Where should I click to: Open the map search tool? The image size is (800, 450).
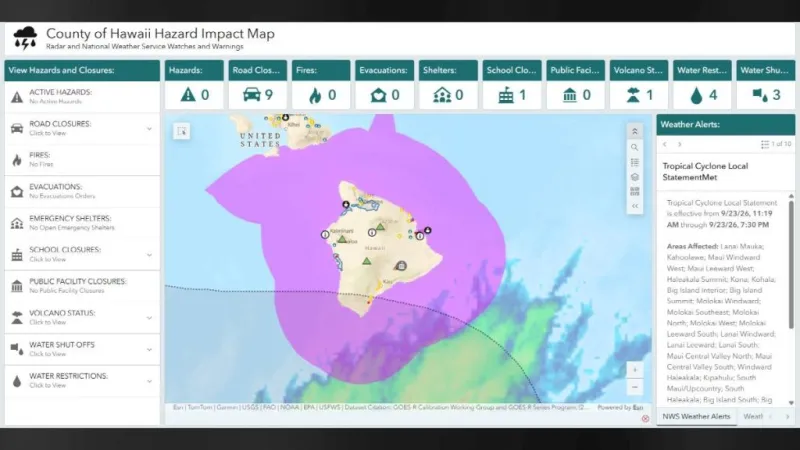(635, 147)
